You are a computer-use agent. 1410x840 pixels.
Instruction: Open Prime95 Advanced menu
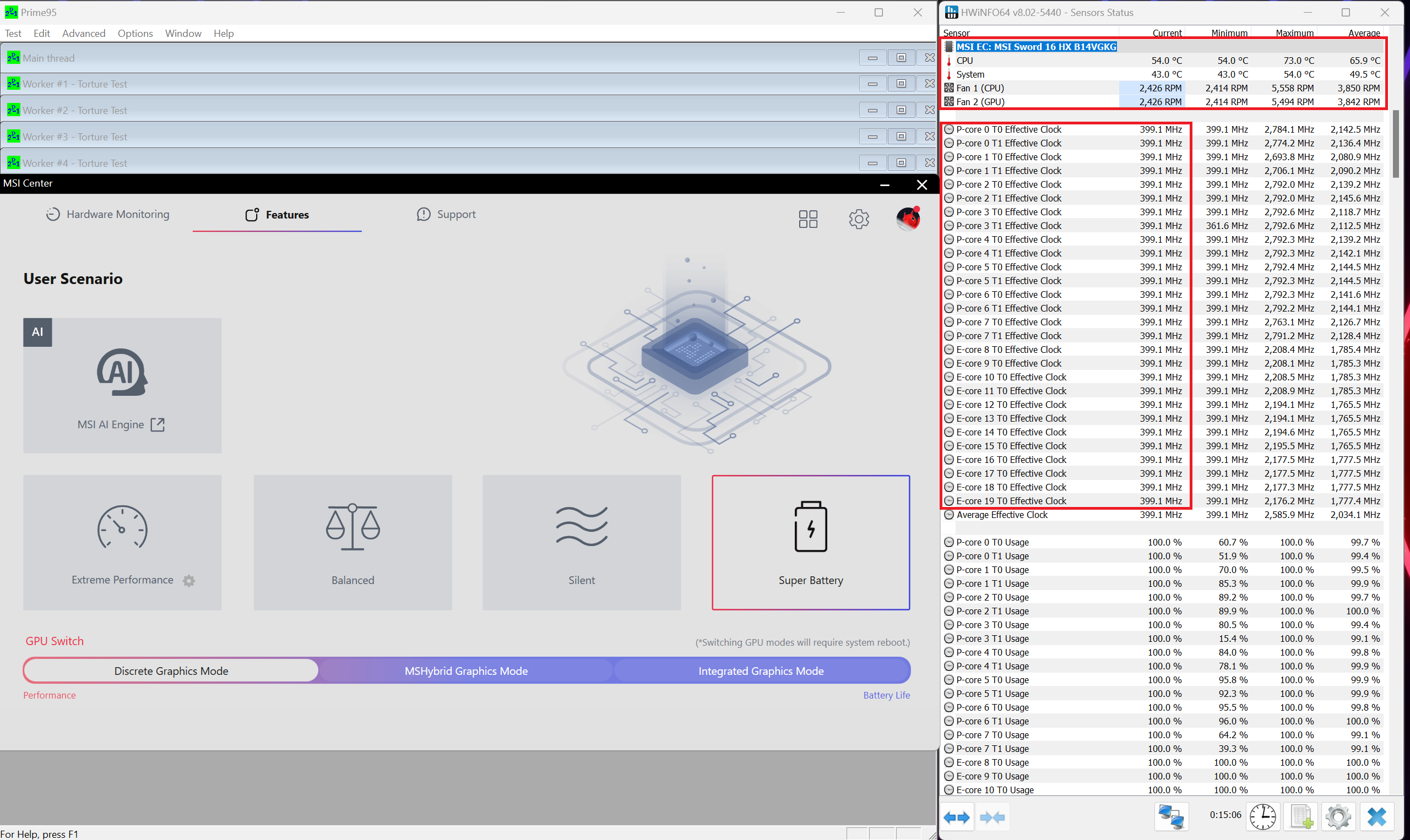(x=84, y=34)
